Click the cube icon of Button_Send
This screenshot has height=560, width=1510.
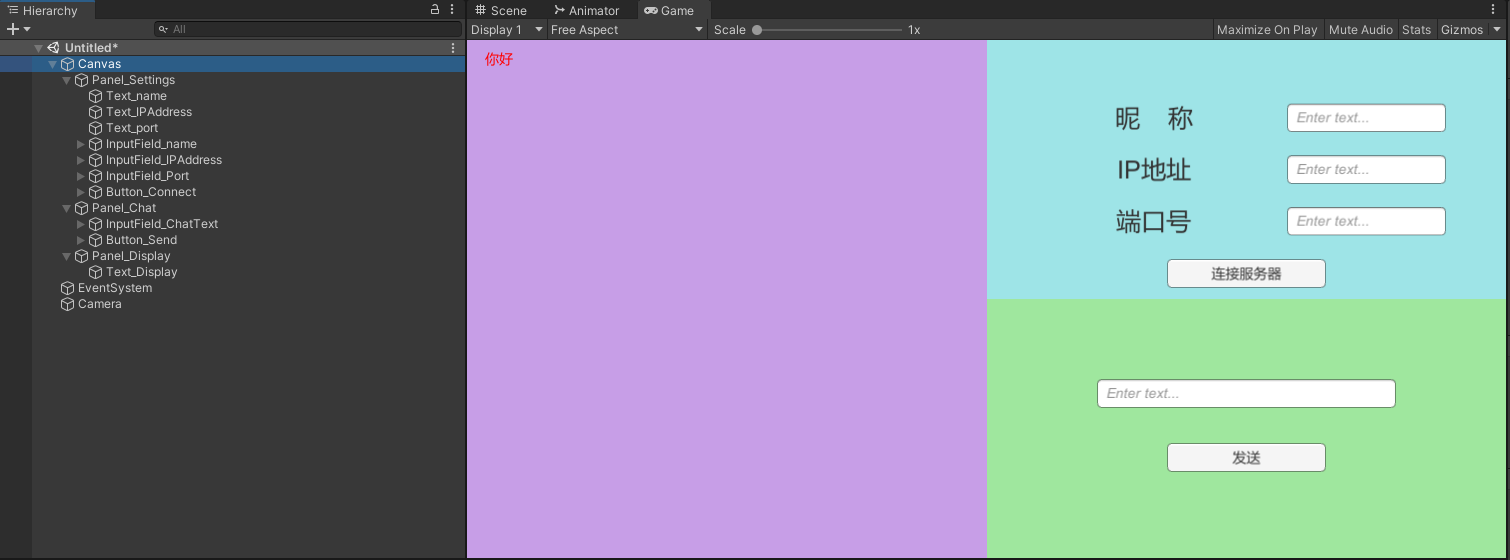[95, 240]
